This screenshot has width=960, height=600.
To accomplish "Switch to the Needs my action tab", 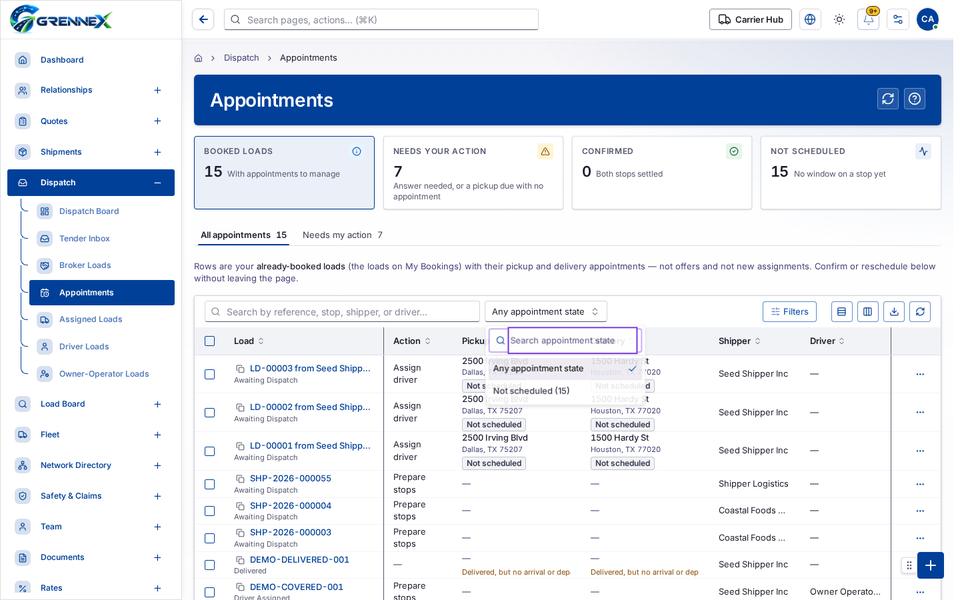I will pos(342,235).
